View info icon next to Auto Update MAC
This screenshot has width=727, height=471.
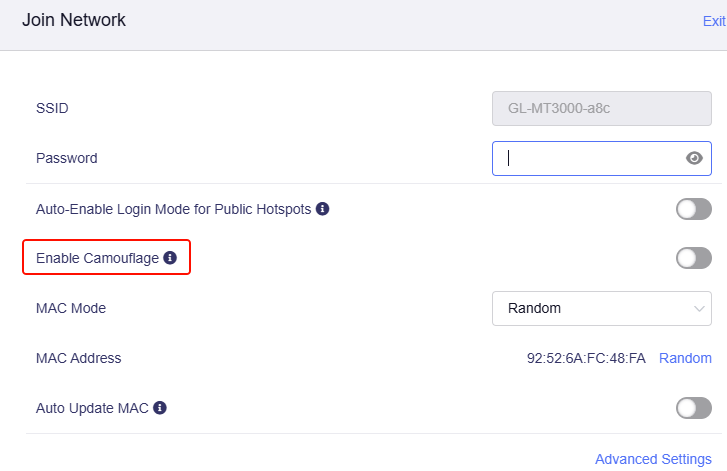pos(160,407)
